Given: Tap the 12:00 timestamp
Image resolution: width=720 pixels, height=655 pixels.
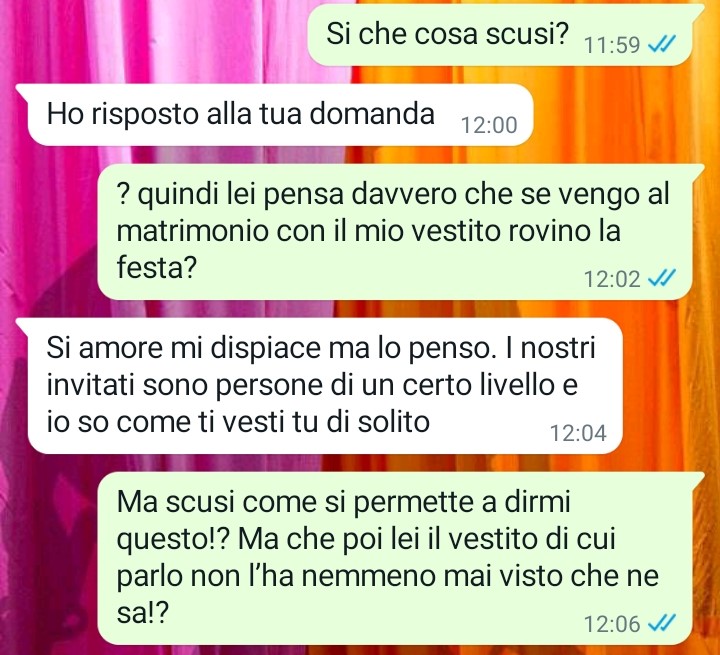Looking at the screenshot, I should (489, 125).
